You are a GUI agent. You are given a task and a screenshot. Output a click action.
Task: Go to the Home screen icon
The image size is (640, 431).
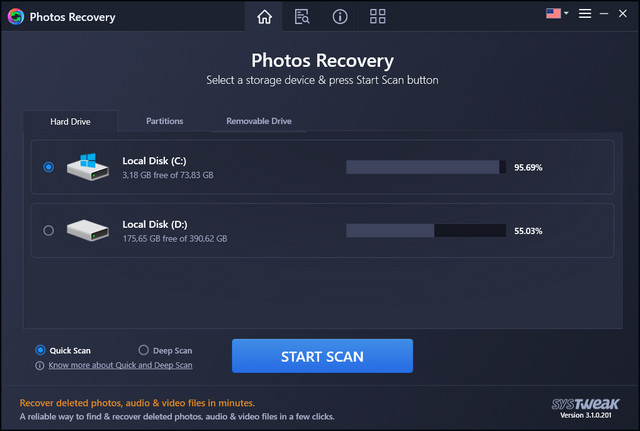(x=264, y=16)
